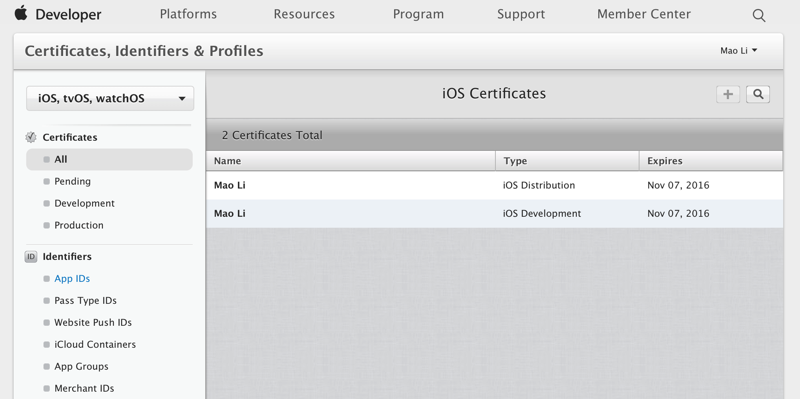The width and height of the screenshot is (800, 399).
Task: Sort by Expires column header
Action: (711, 161)
